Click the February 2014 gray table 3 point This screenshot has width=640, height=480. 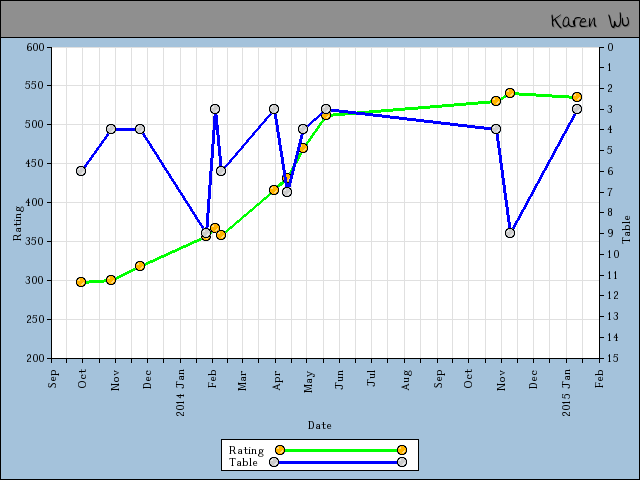pos(215,109)
